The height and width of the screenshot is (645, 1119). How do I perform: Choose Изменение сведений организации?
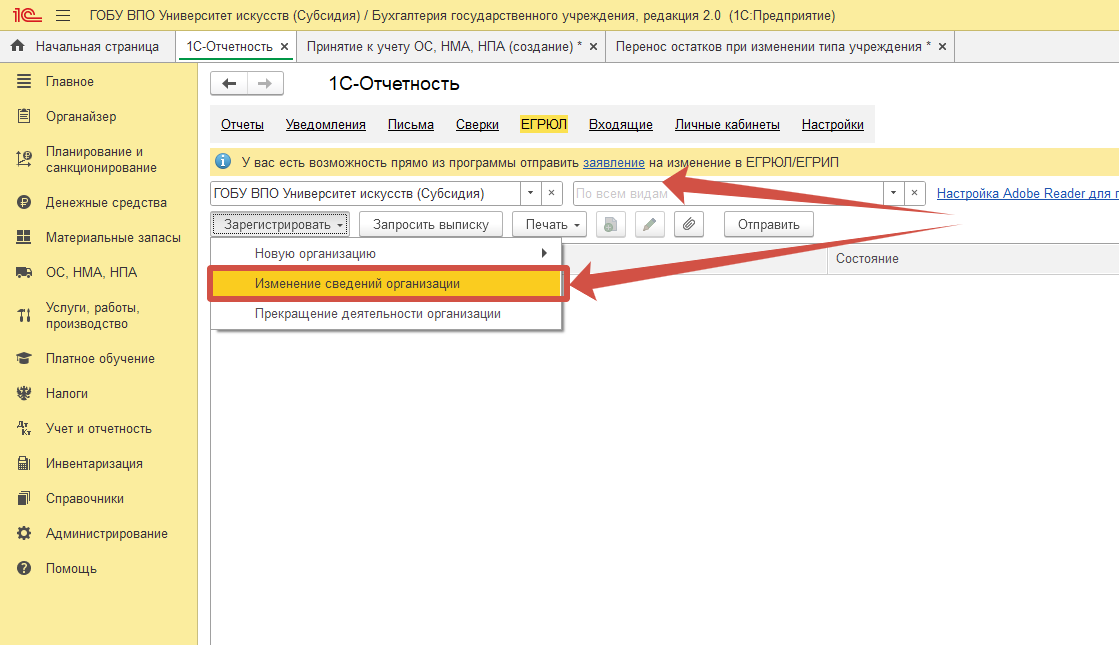tap(386, 284)
